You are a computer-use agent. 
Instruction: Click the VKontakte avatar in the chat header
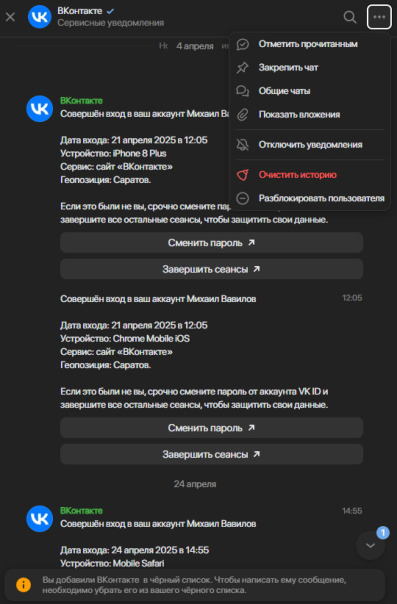click(x=40, y=17)
